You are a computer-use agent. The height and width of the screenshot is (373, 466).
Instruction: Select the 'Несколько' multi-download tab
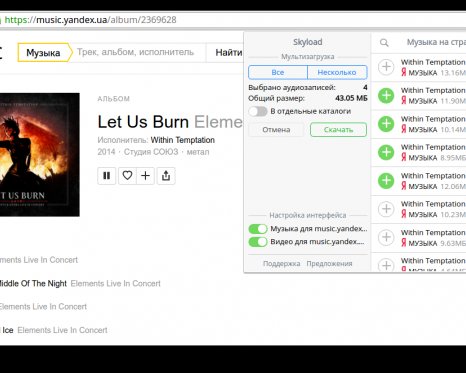tap(337, 72)
